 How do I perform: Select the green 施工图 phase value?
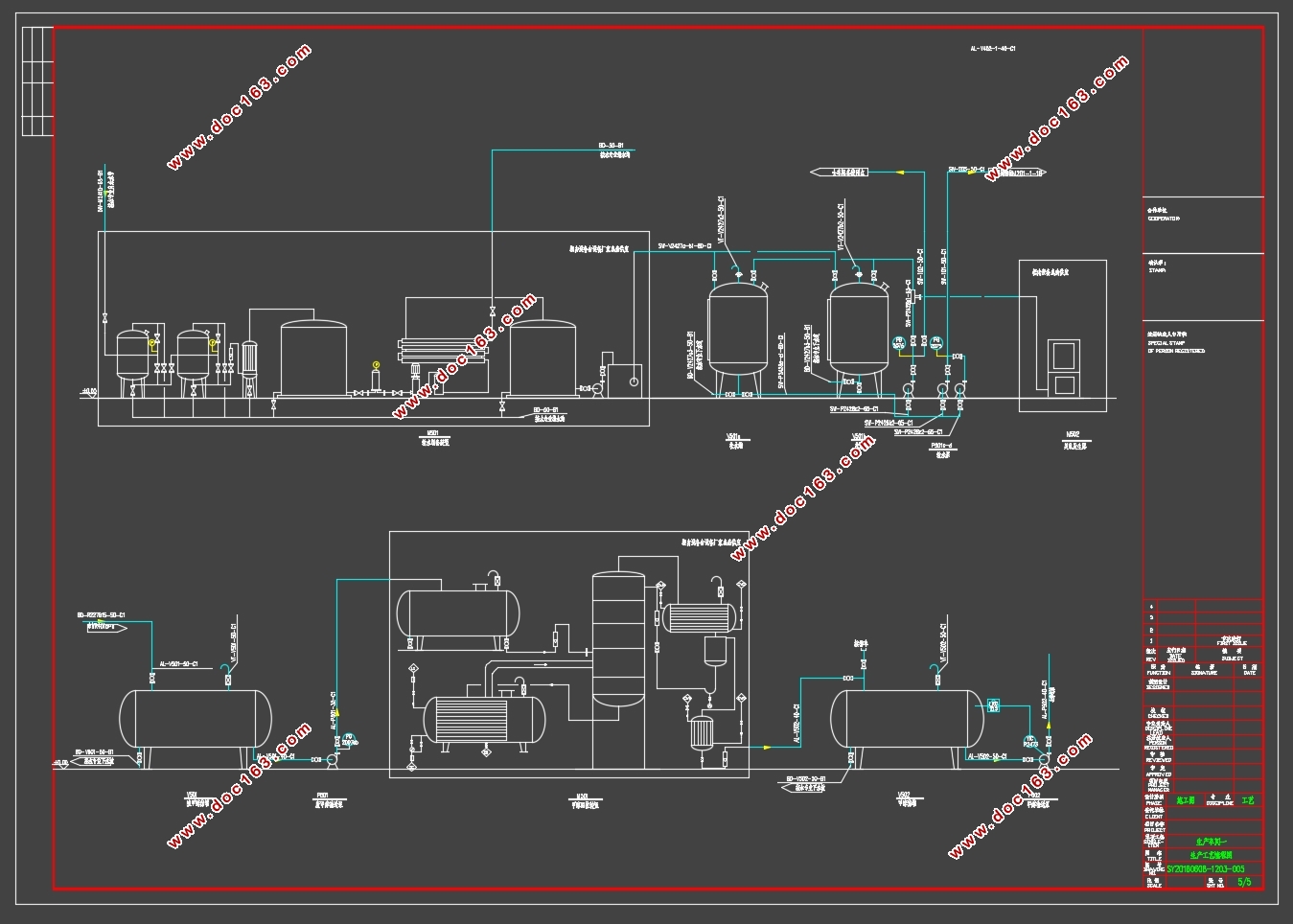(1186, 799)
